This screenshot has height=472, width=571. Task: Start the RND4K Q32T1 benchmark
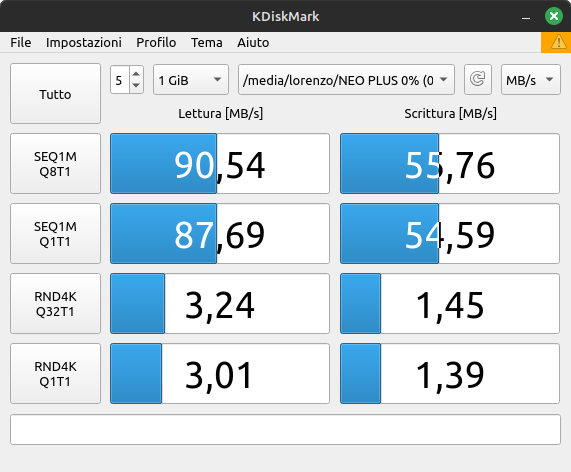[x=55, y=303]
